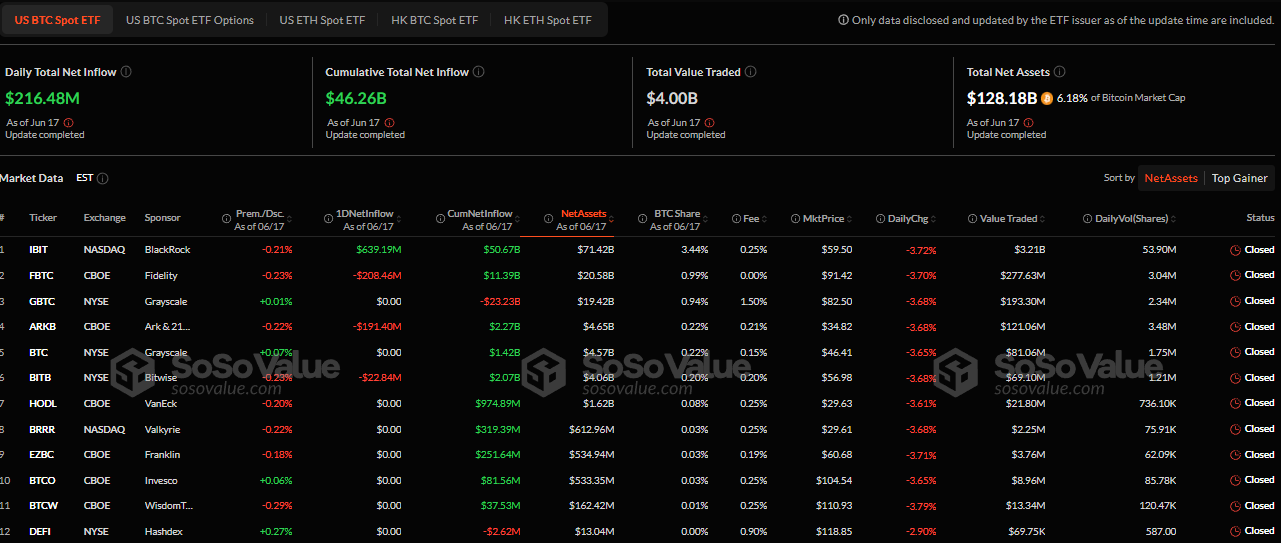Open the DEFI ticker row

tap(640, 531)
